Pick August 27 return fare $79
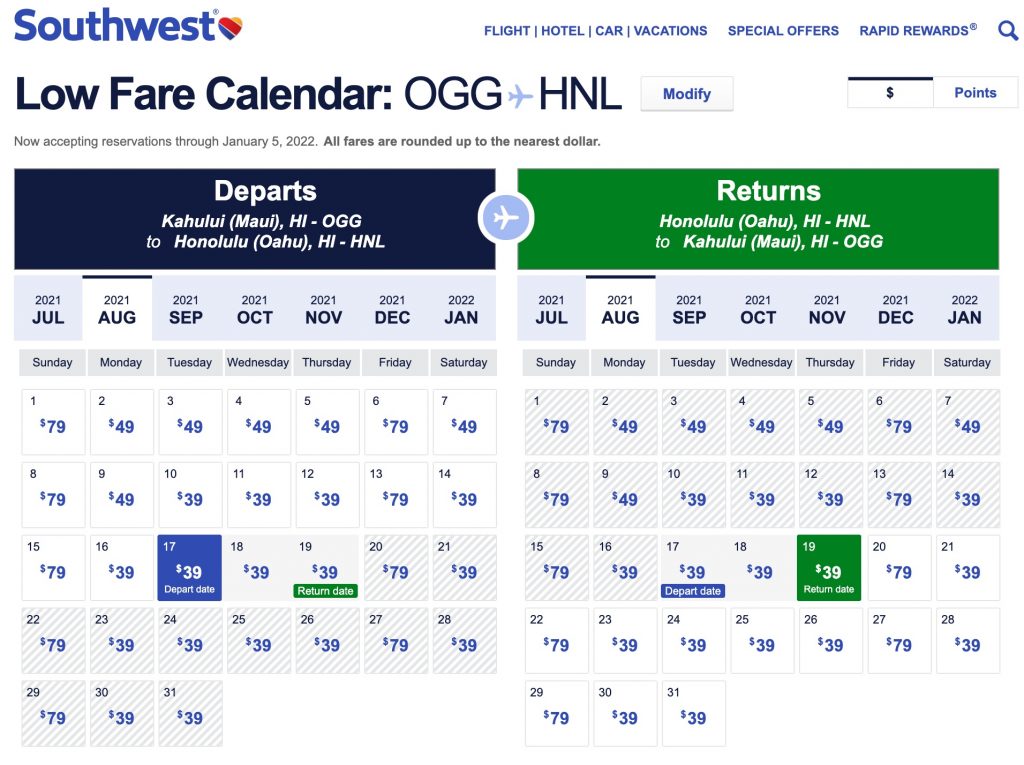Screen dimensions: 1024x765 tap(898, 641)
